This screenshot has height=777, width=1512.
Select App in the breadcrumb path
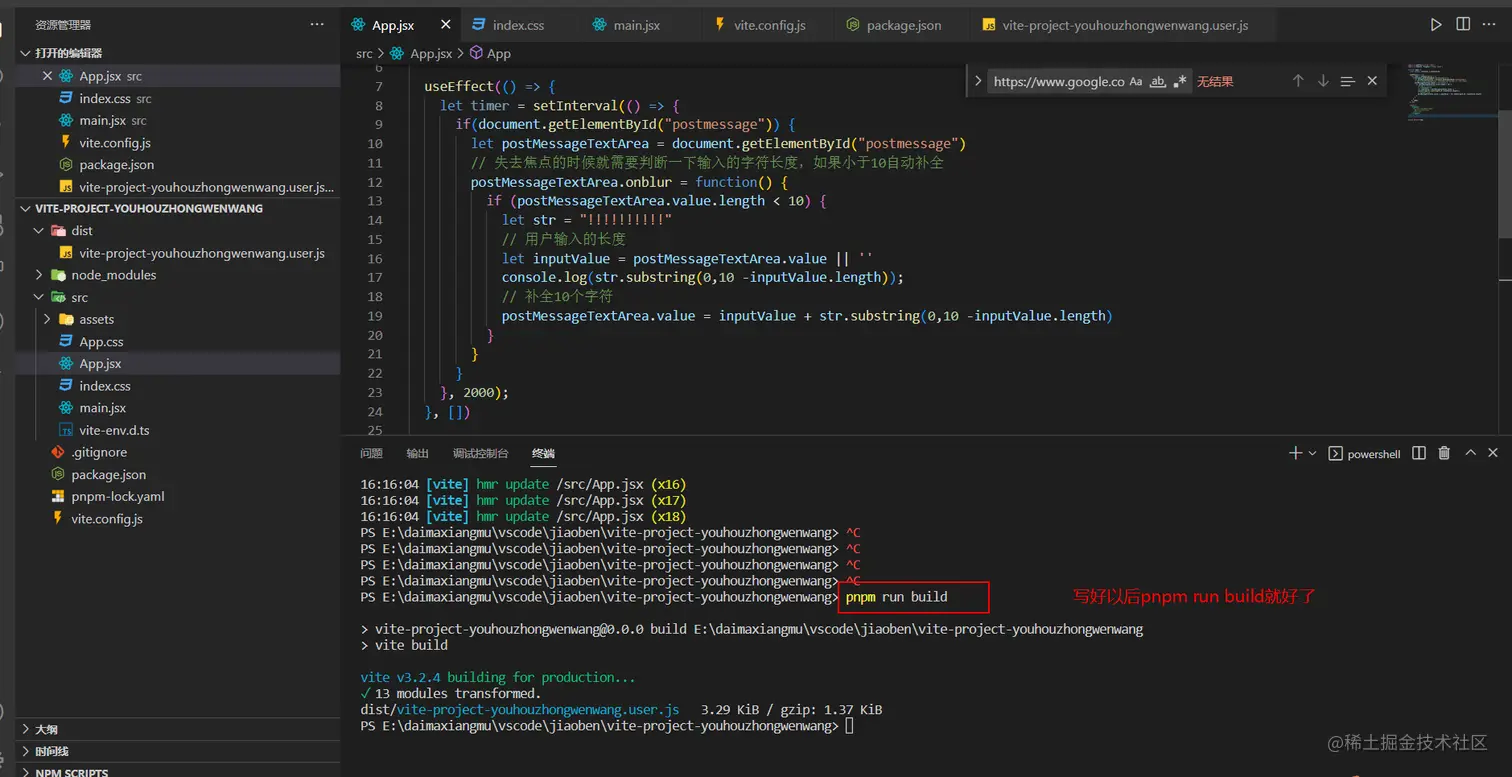tap(498, 54)
